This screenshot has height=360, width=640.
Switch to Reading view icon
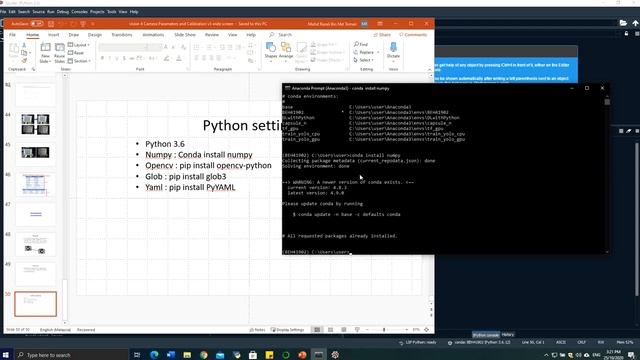344,329
